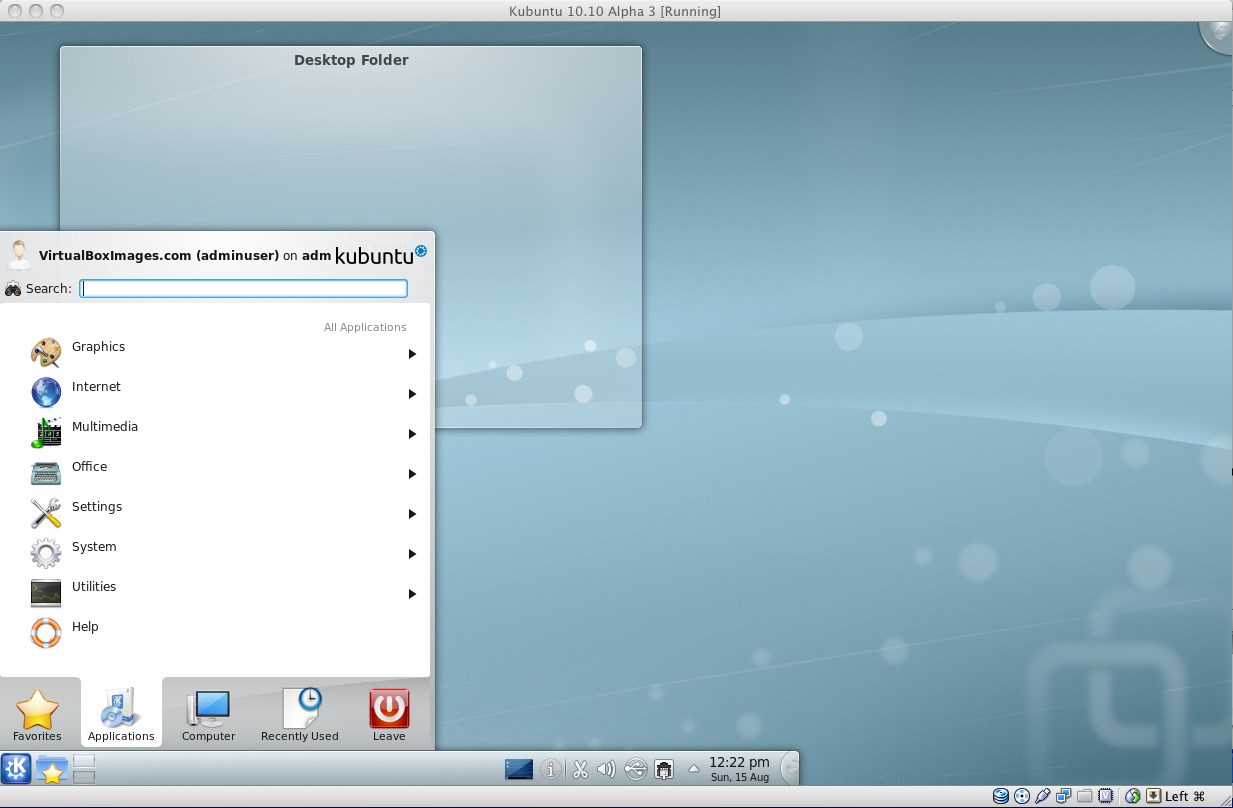Click the VirtualBox virtualization chip status icon

pyautogui.click(x=1106, y=796)
